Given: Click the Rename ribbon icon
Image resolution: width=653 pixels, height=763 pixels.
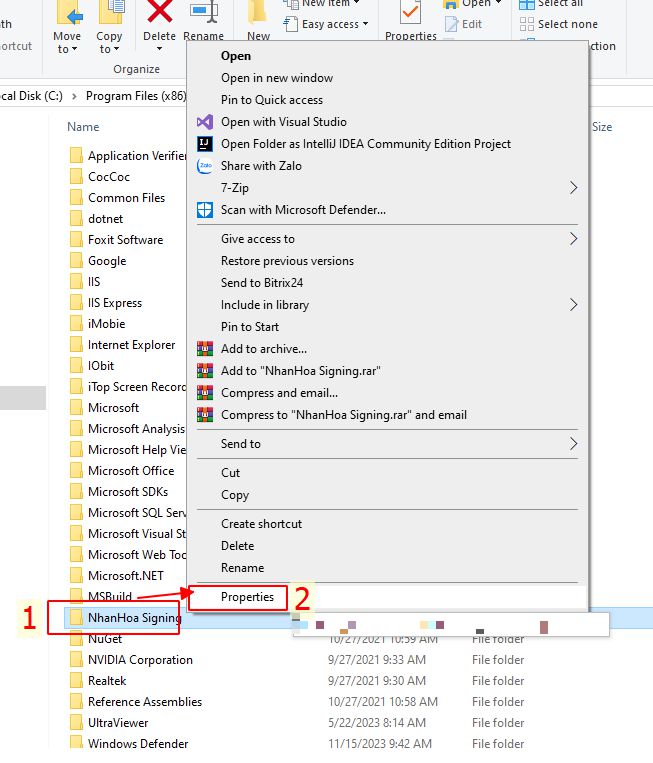Looking at the screenshot, I should tap(203, 13).
